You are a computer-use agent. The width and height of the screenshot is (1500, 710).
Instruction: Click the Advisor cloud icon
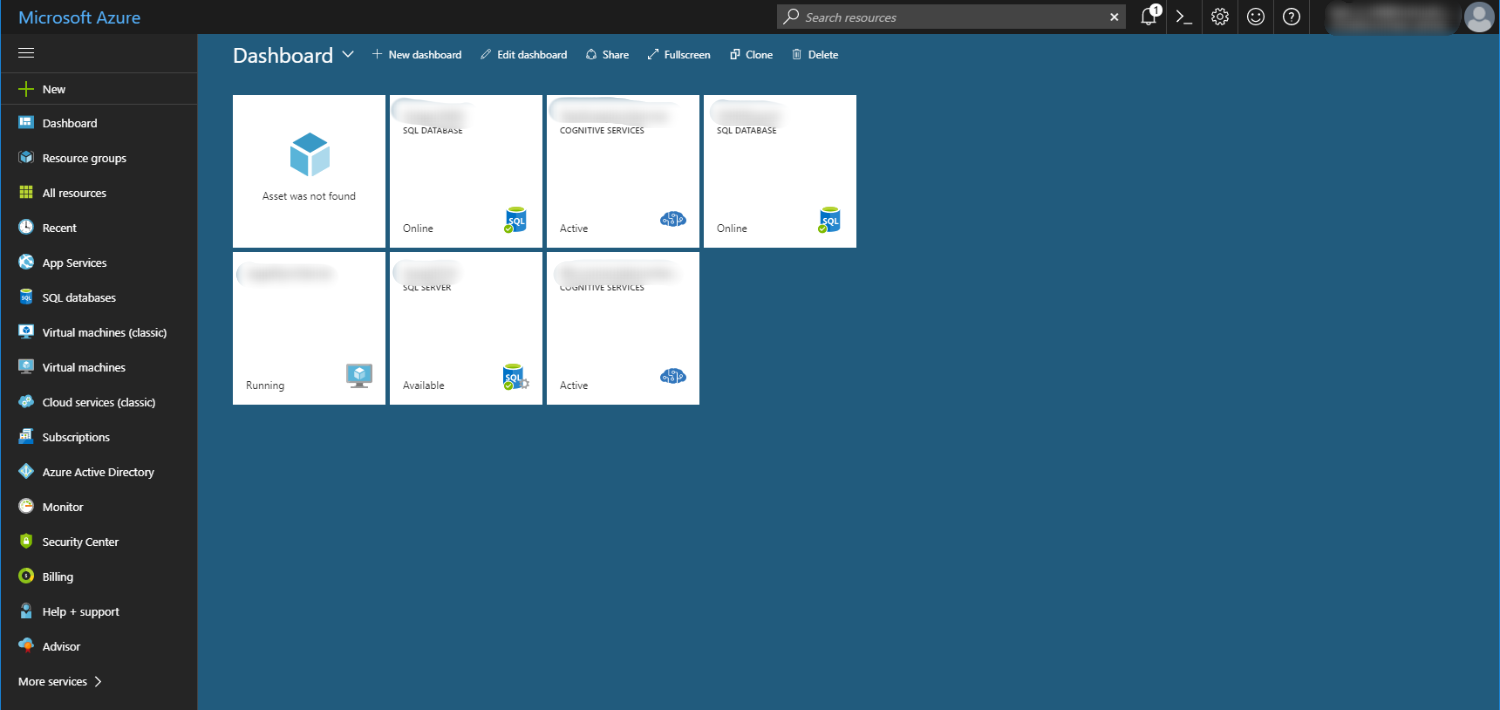[26, 646]
